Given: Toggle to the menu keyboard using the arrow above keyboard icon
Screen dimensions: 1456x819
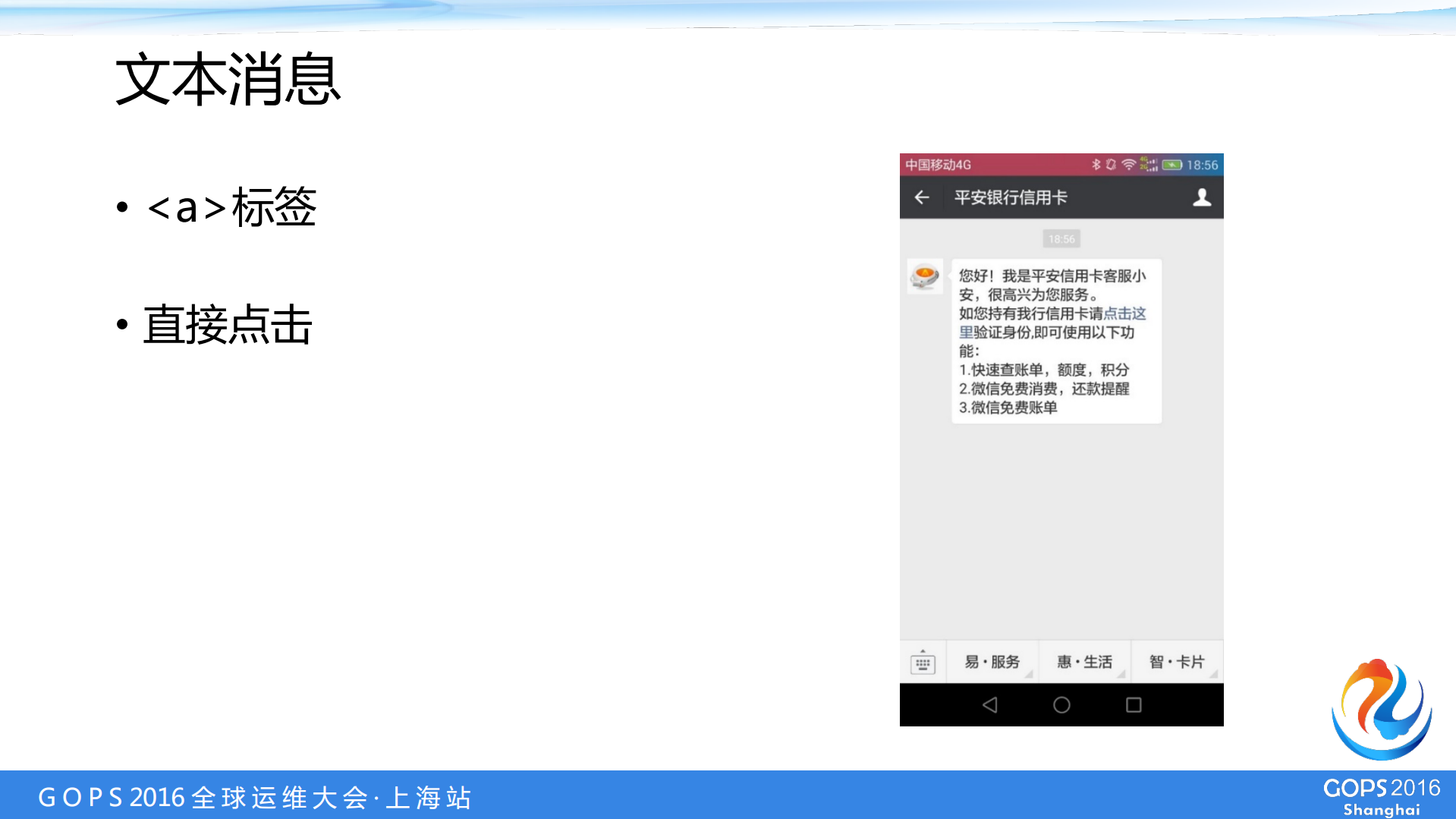Looking at the screenshot, I should coord(923,650).
